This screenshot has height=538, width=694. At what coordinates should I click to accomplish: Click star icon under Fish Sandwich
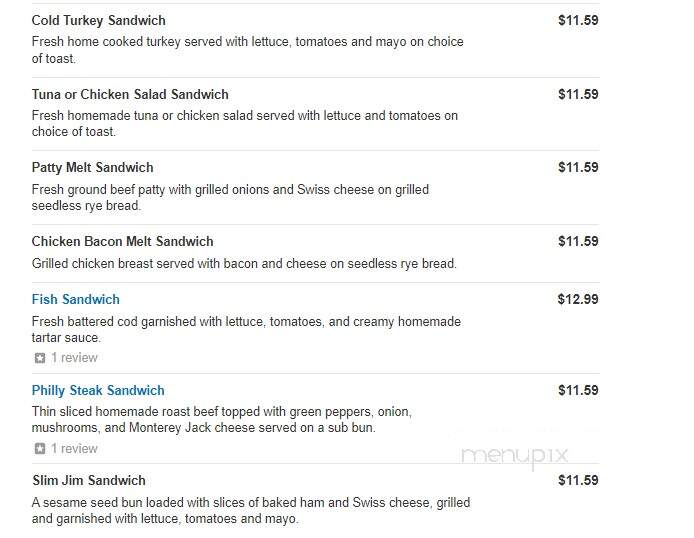tap(40, 358)
